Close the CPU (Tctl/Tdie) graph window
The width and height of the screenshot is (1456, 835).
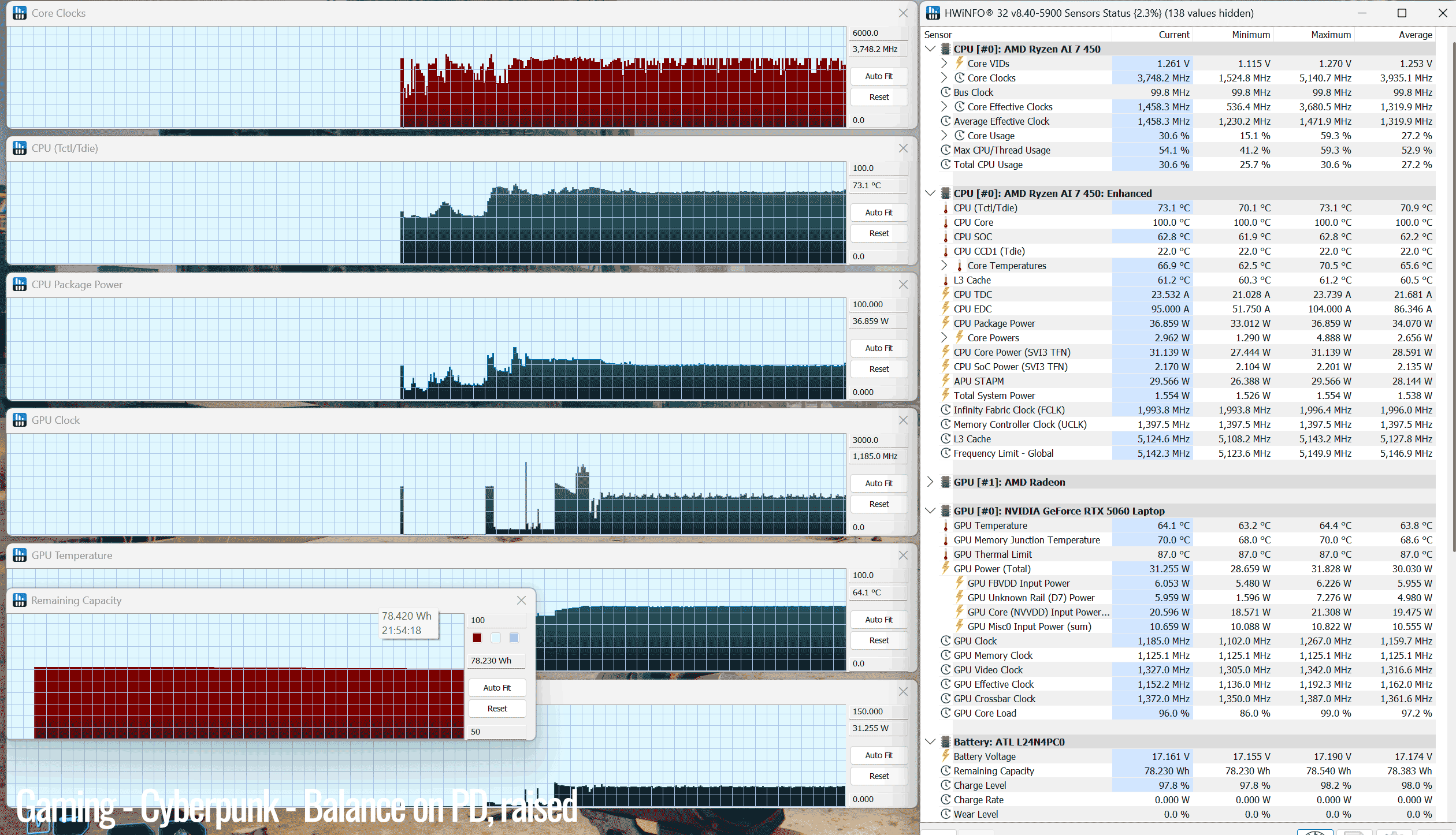tap(903, 148)
